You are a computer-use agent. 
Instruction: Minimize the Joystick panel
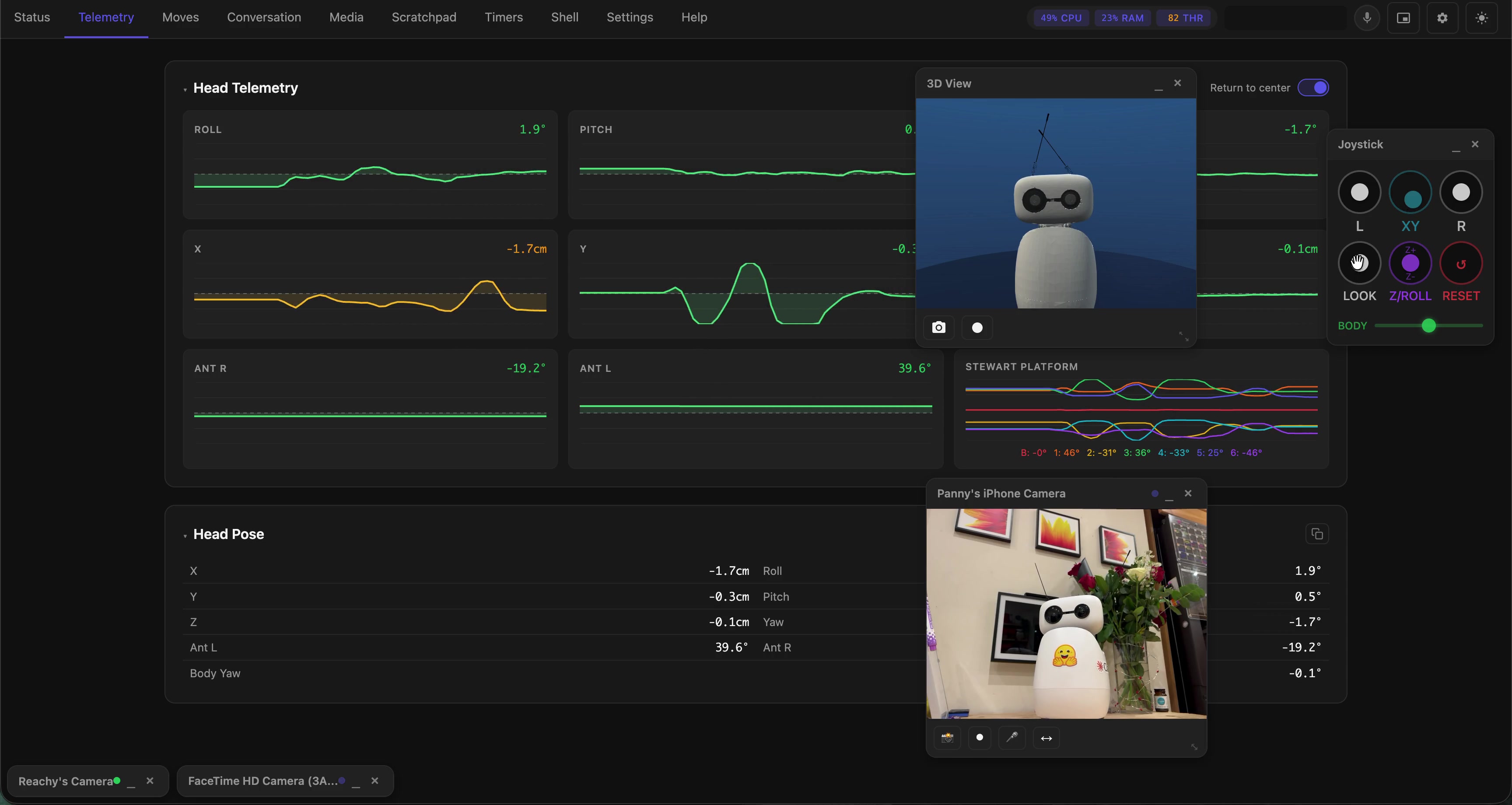[1456, 147]
